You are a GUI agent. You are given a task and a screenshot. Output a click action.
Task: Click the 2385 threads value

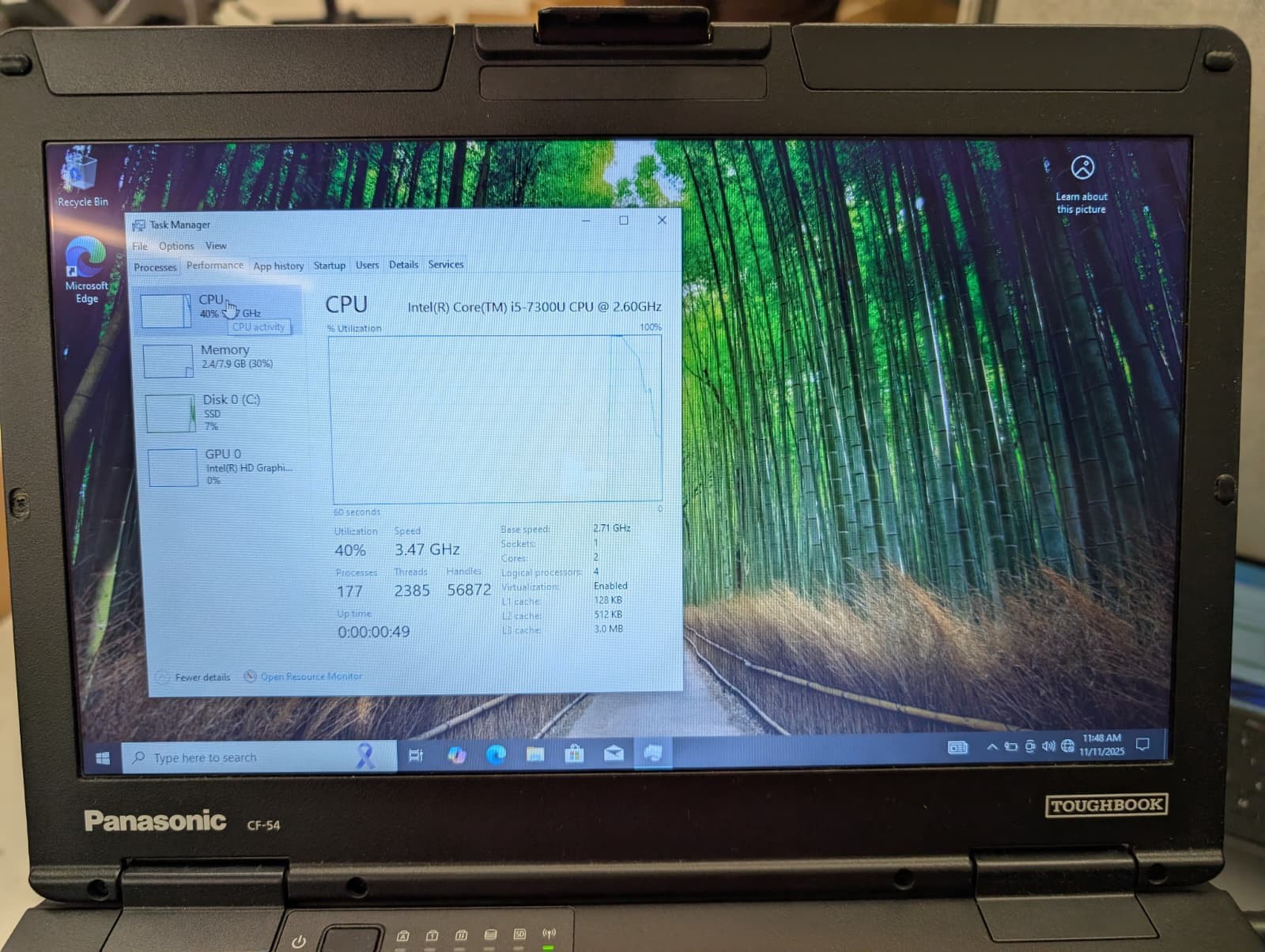click(x=412, y=591)
